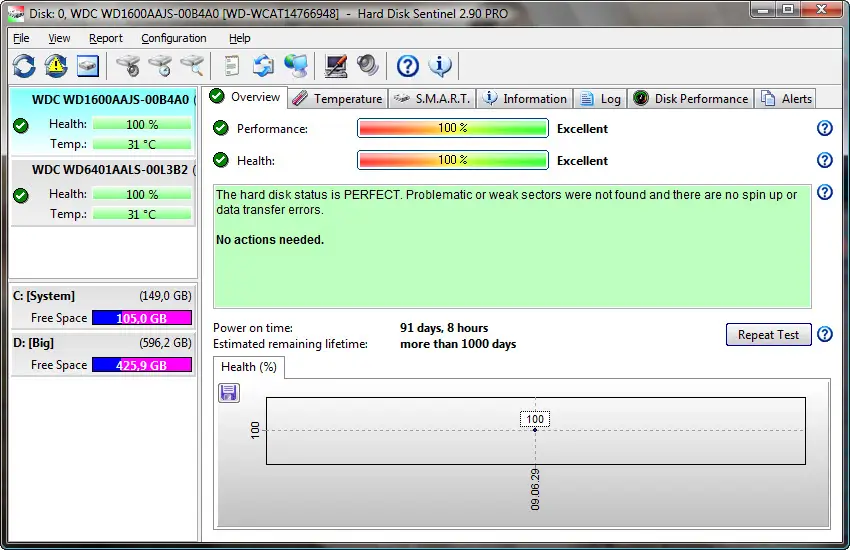The image size is (850, 550).
Task: Click the blue question mark toolbar icon
Action: 408,66
